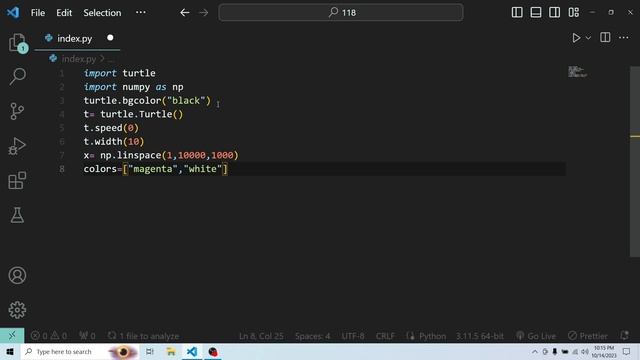
Task: Open the Extensions view
Action: 17,180
